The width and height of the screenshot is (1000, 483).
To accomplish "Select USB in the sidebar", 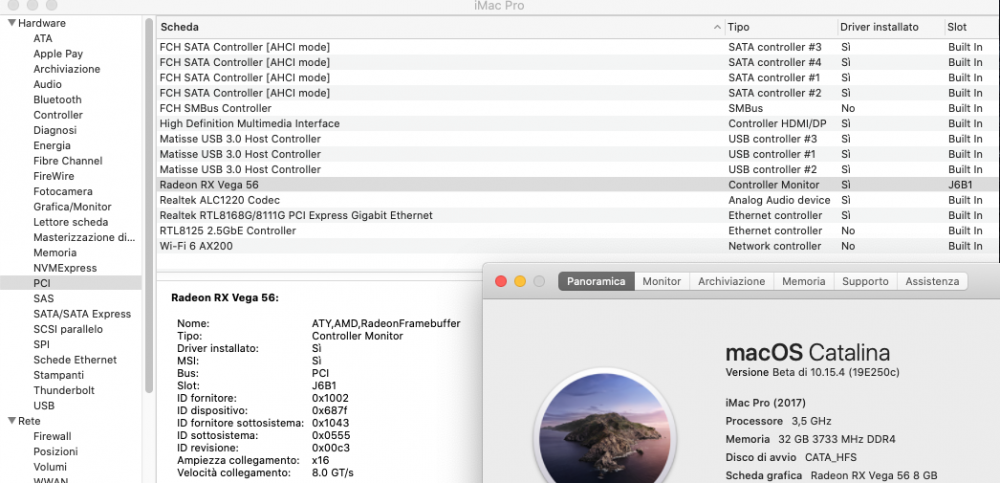I will point(43,406).
